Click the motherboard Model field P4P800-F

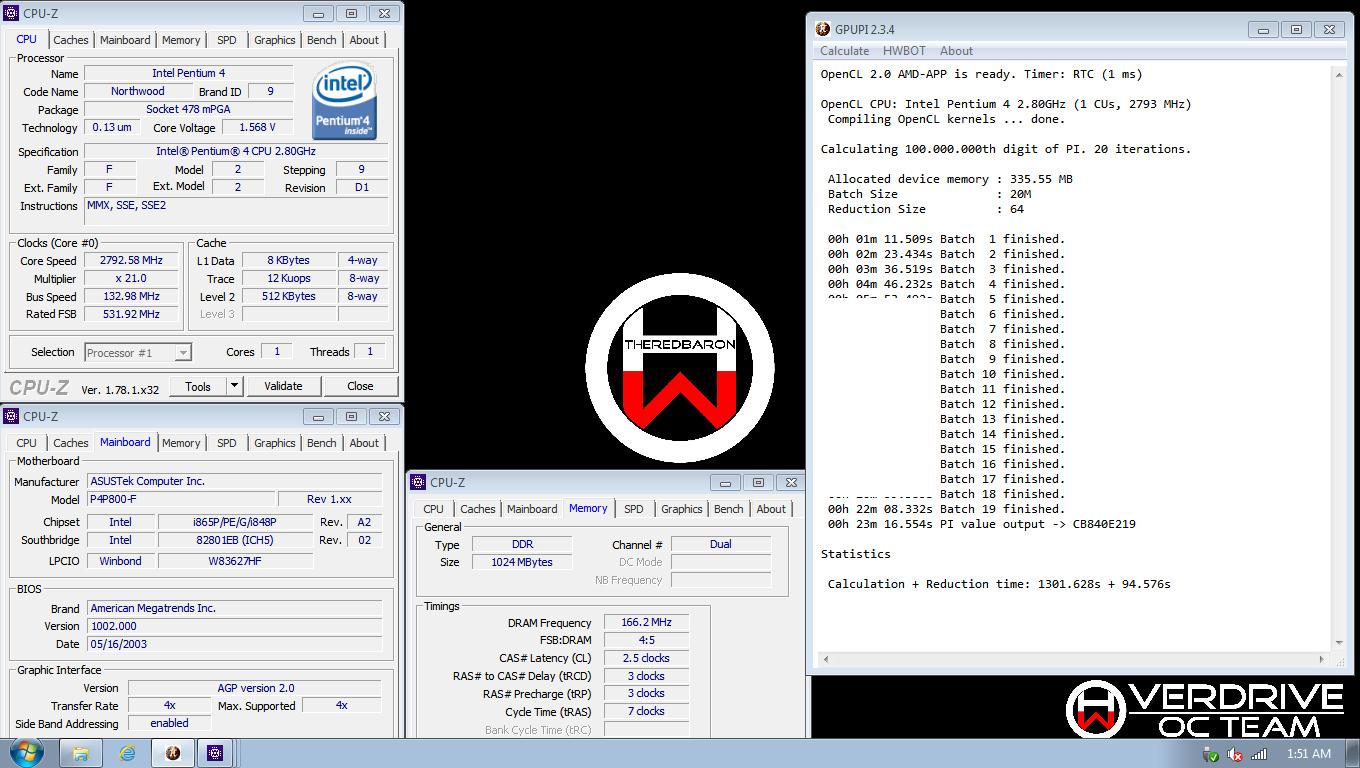tap(181, 499)
